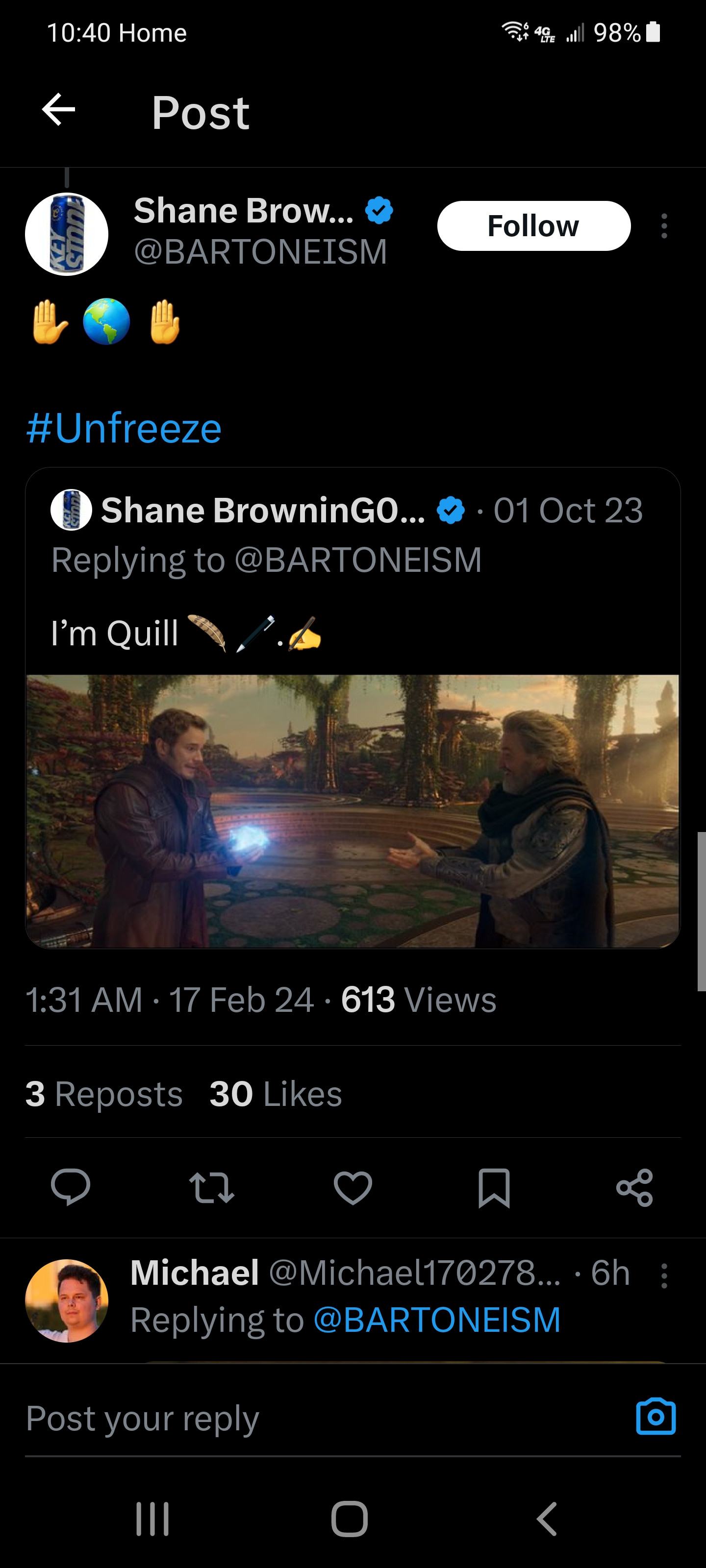The width and height of the screenshot is (706, 1568).
Task: View the 3 Reposts list
Action: tap(104, 1094)
